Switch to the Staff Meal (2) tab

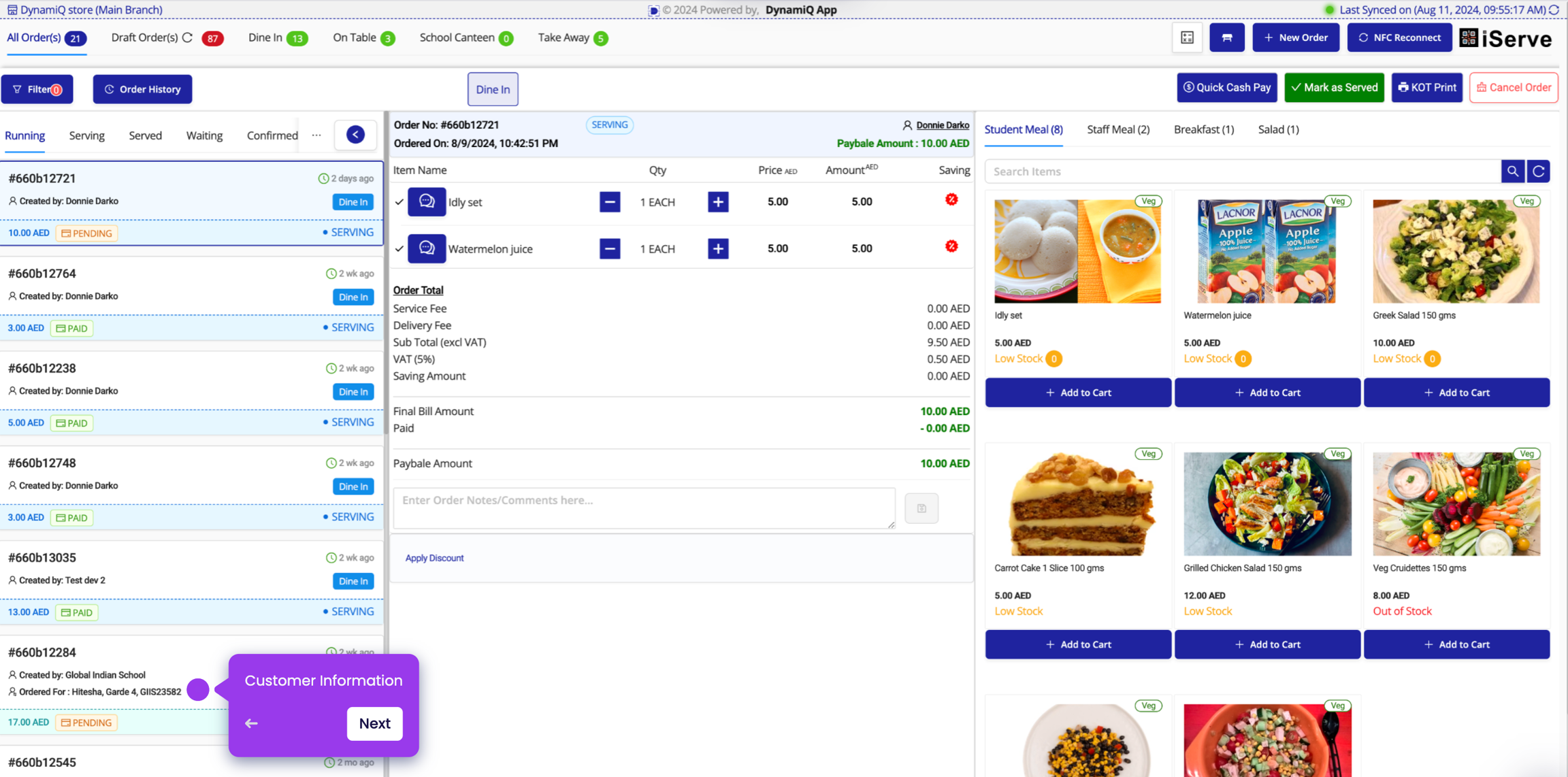tap(1117, 129)
